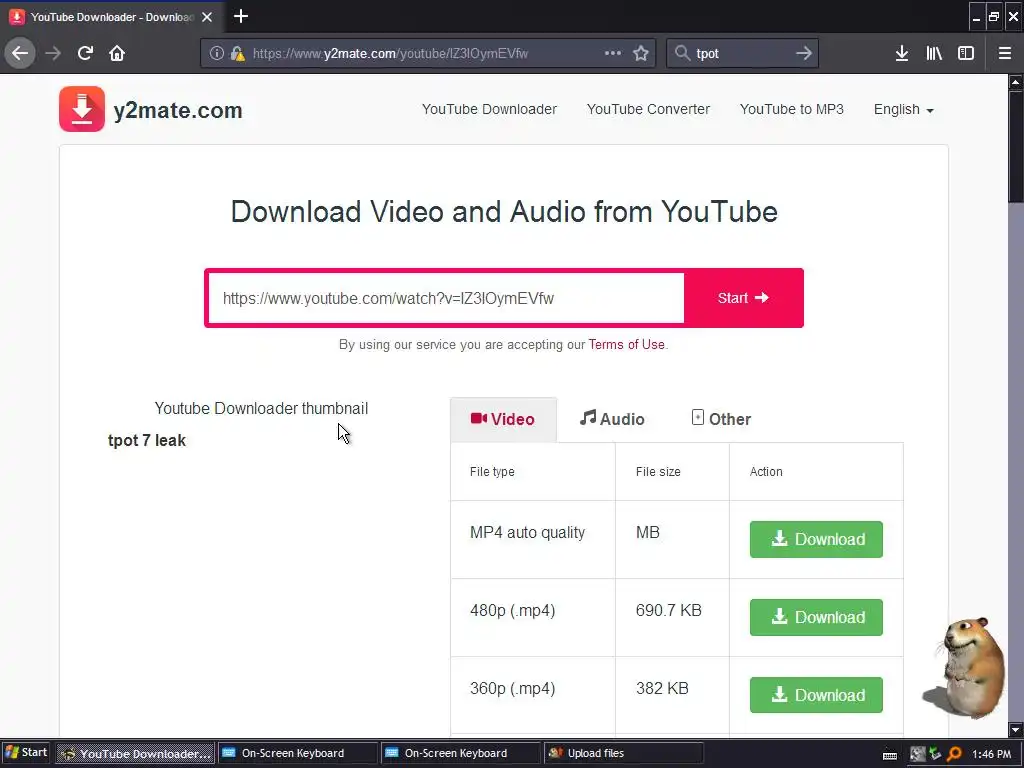Open the browser downloads panel

(x=902, y=53)
